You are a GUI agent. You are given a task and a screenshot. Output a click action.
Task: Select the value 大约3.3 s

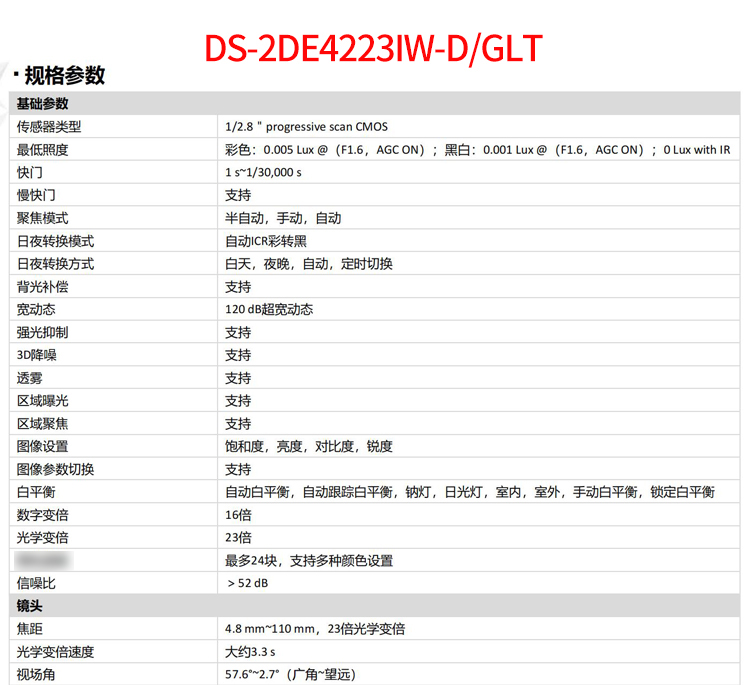[x=250, y=652]
